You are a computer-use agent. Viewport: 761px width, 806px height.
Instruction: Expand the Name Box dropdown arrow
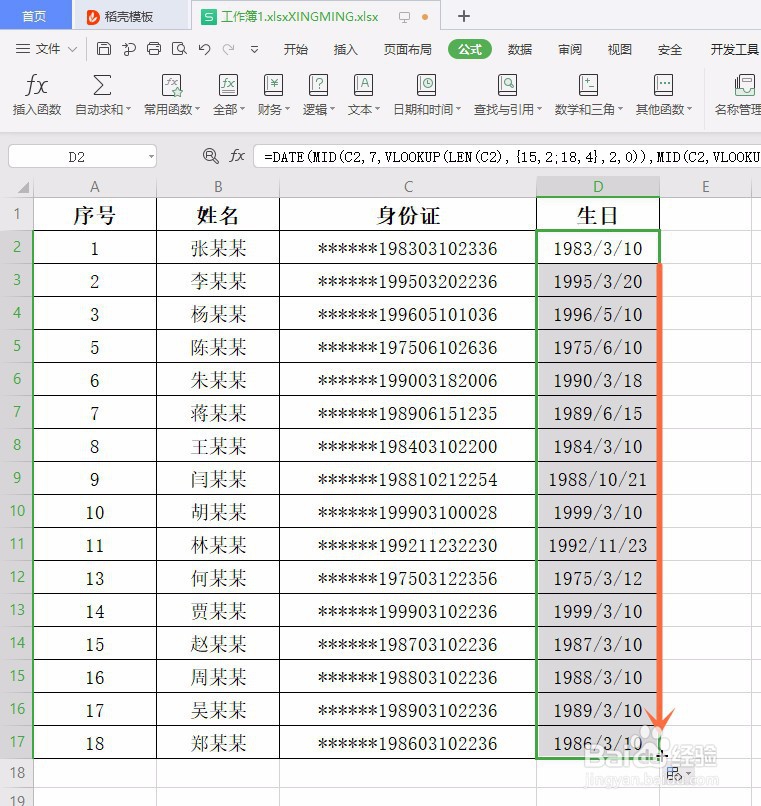coord(151,156)
